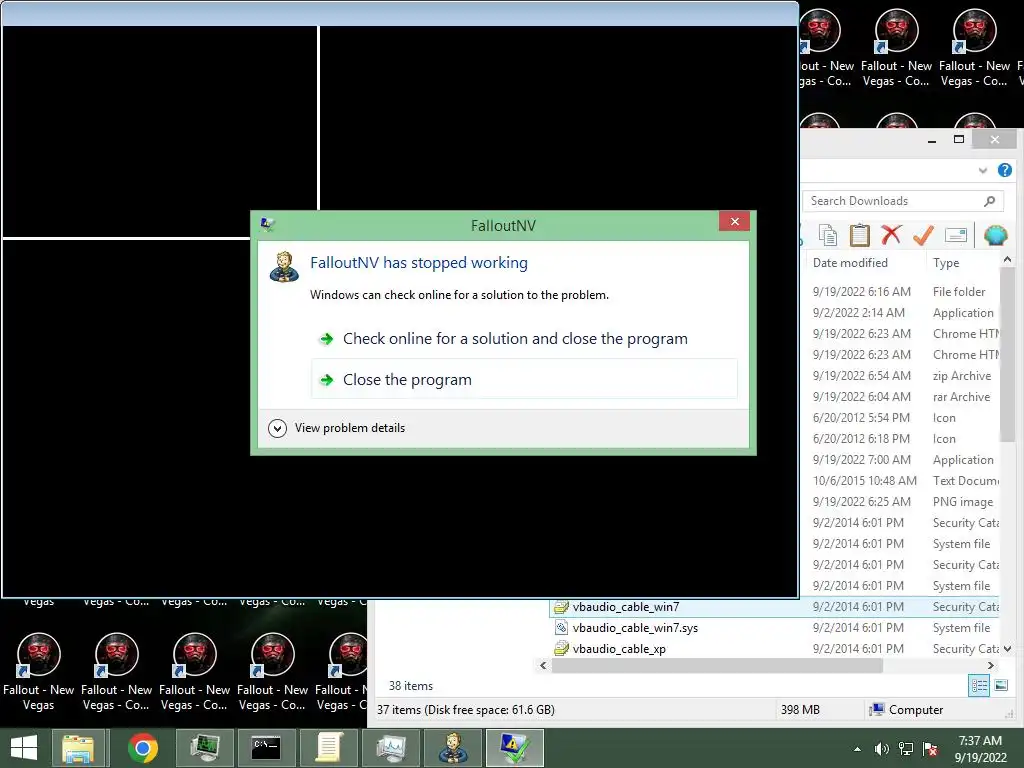Click the orange checkmark Properties icon

tap(923, 235)
